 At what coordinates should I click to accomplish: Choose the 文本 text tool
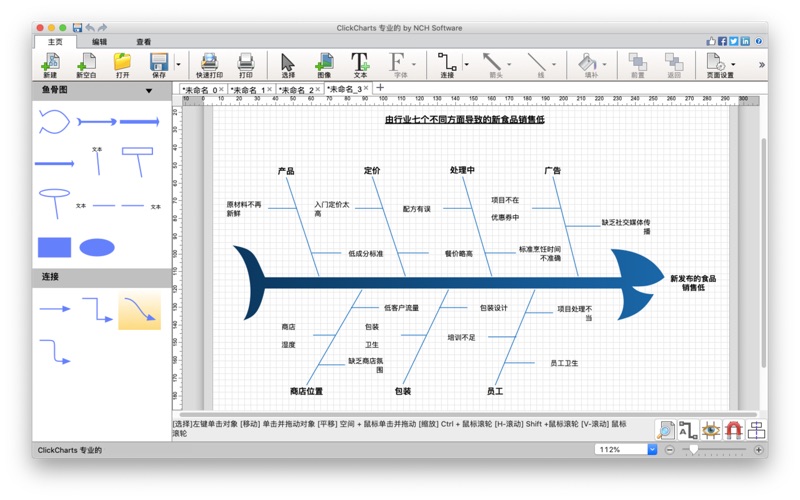360,65
